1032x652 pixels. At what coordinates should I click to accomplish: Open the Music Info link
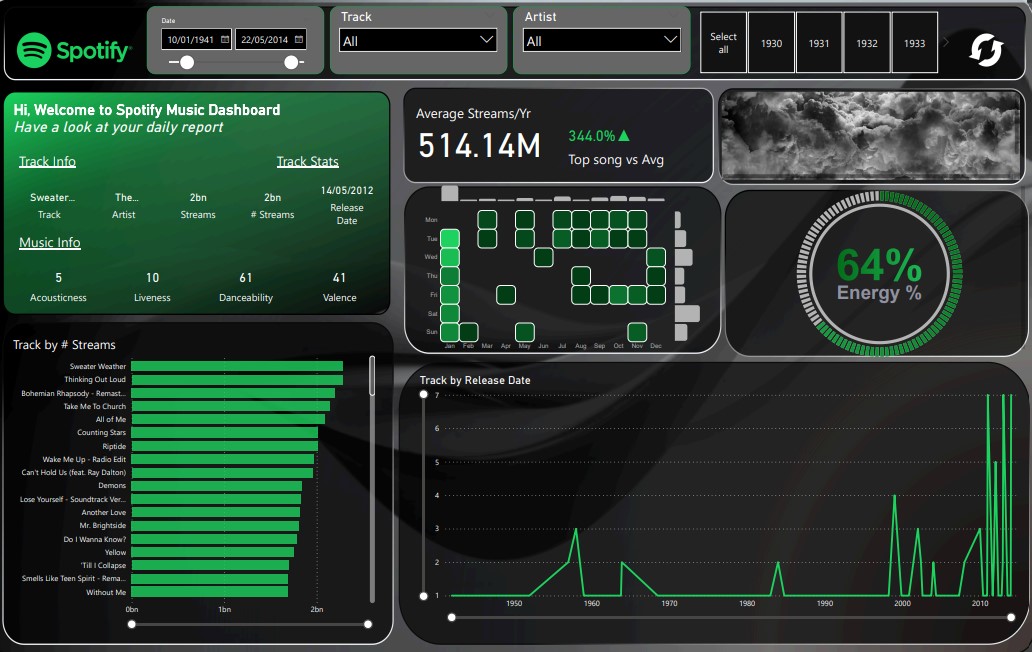click(49, 242)
